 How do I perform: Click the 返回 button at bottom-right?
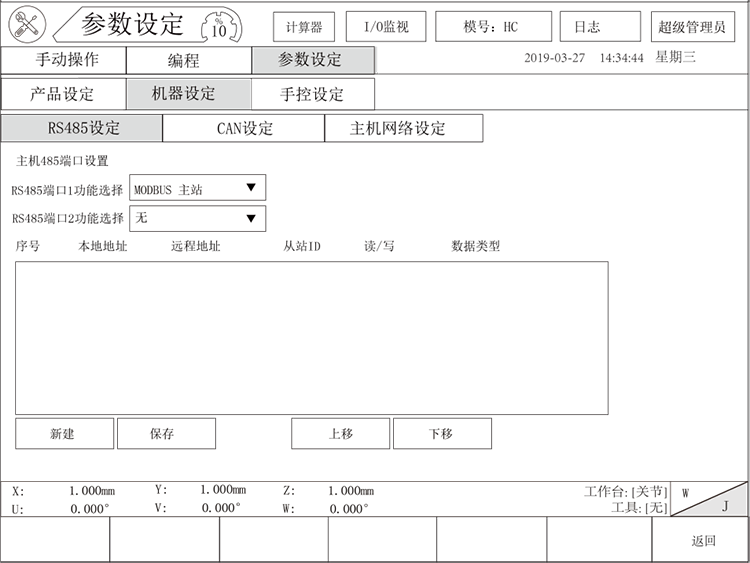(702, 541)
